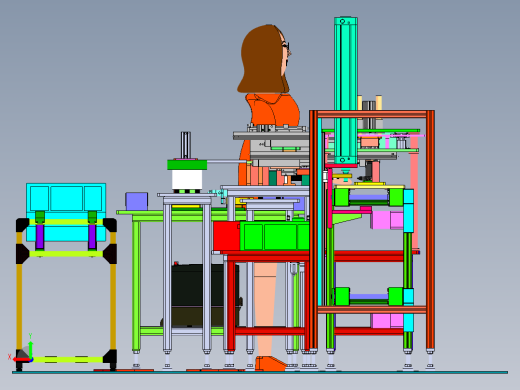
Task: Select the cyan cabinet on the yellow cart
Action: 66,212
